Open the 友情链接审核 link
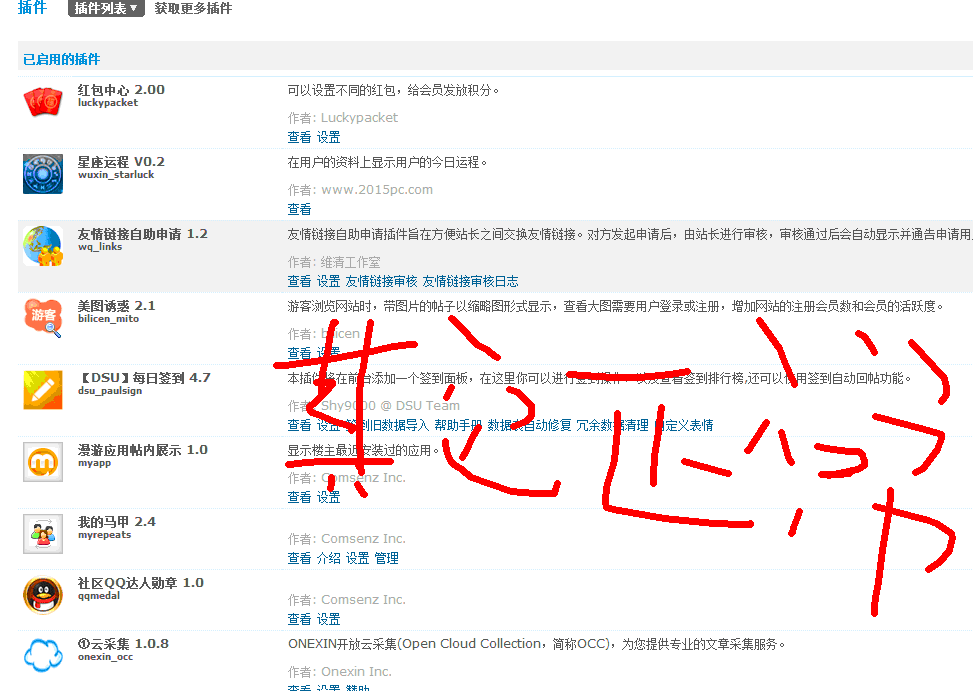 coord(382,281)
